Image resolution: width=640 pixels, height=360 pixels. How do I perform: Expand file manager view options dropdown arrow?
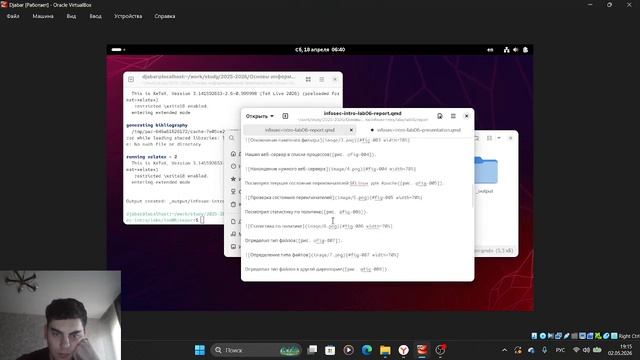click(499, 138)
